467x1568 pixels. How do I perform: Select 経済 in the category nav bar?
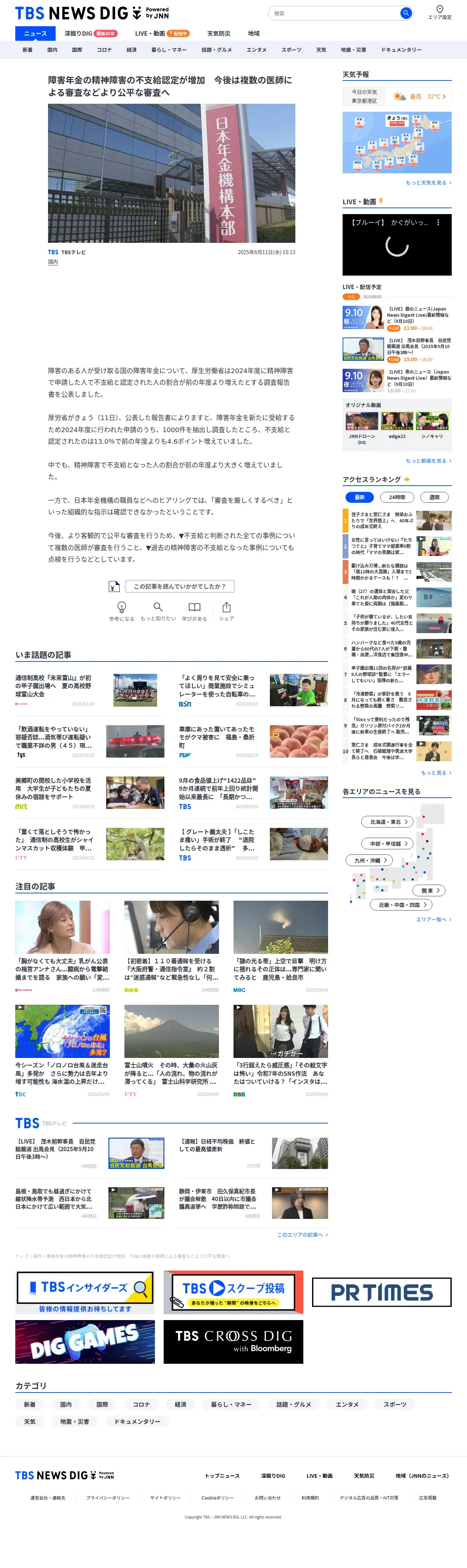[131, 50]
